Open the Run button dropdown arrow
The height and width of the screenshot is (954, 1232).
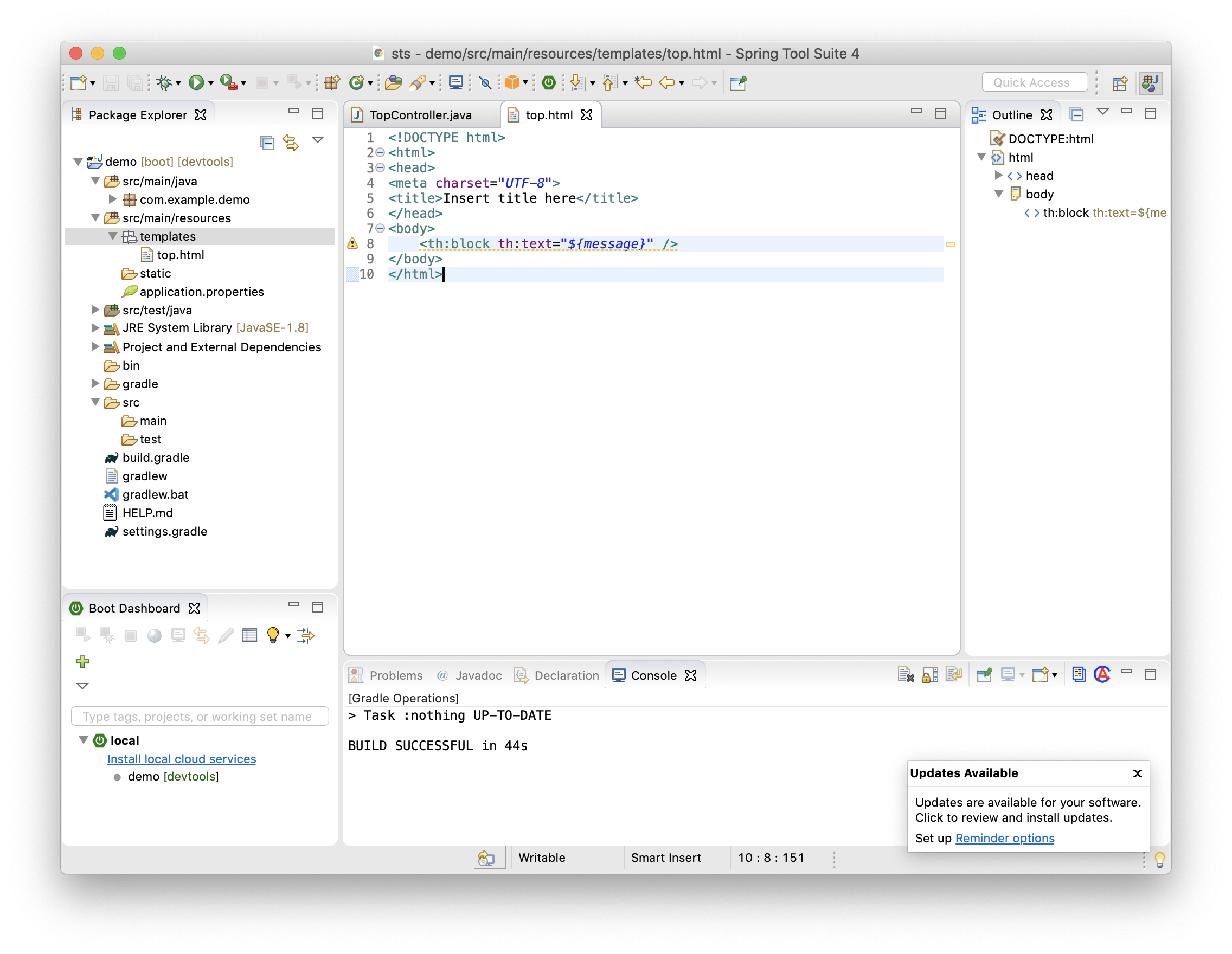[x=211, y=83]
